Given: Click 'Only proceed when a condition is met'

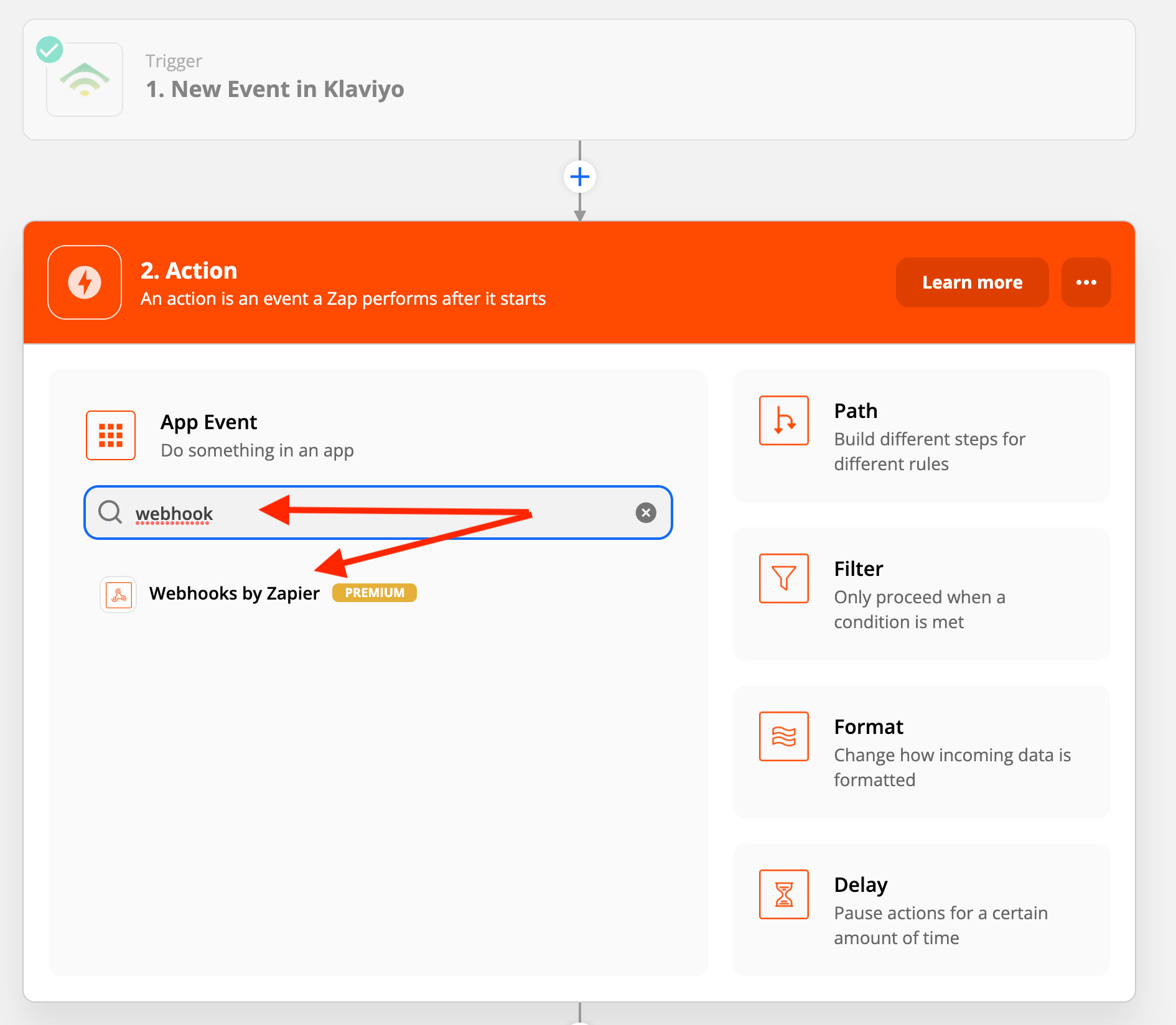Looking at the screenshot, I should pyautogui.click(x=920, y=610).
